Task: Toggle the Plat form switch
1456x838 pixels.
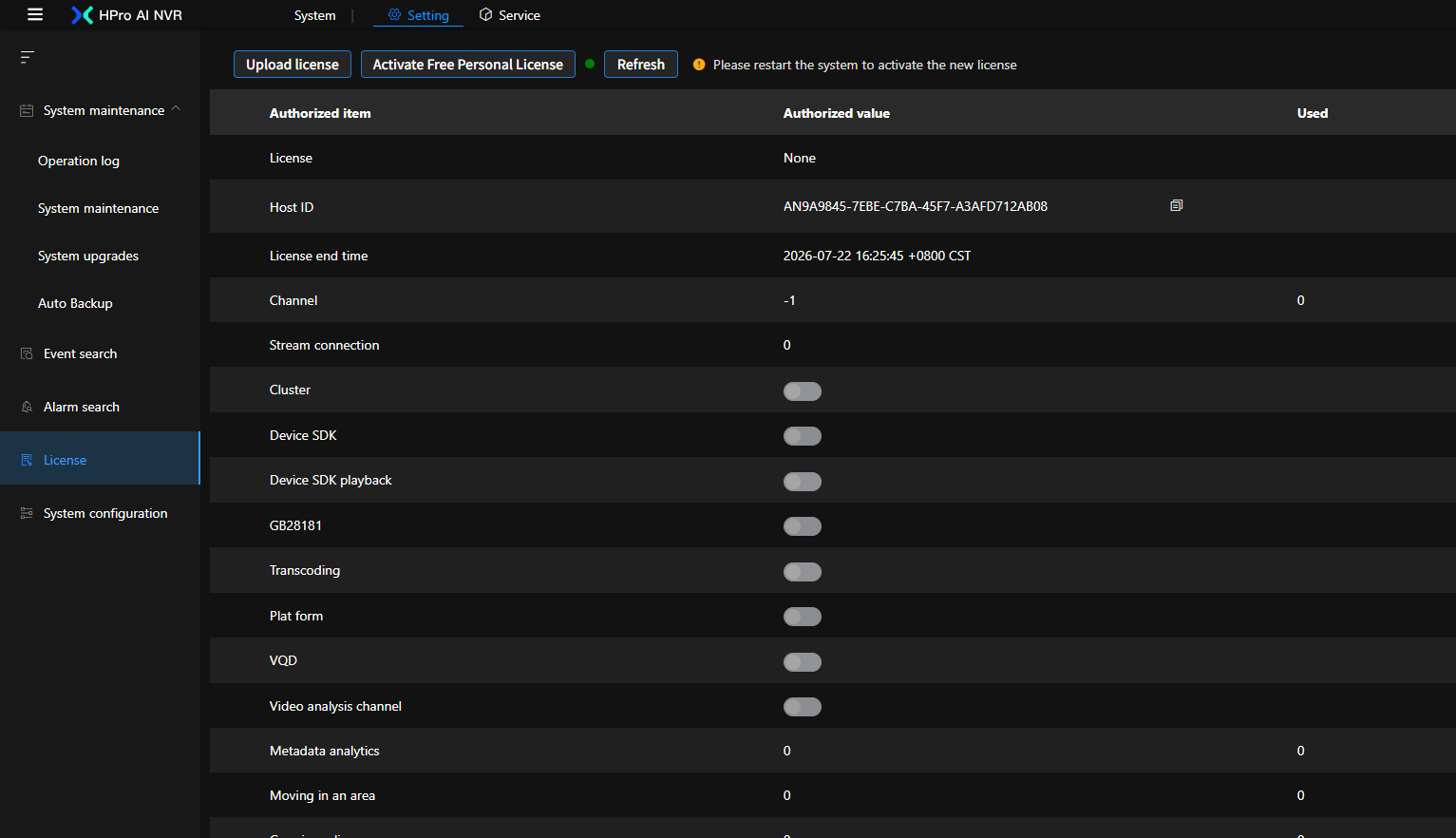Action: click(803, 617)
